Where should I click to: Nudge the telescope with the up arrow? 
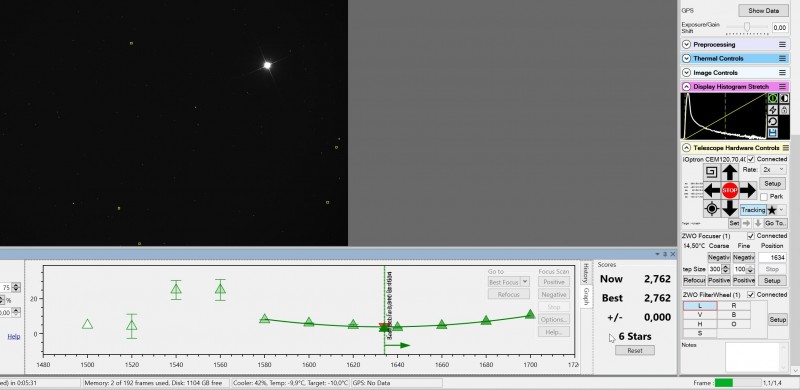pos(730,172)
